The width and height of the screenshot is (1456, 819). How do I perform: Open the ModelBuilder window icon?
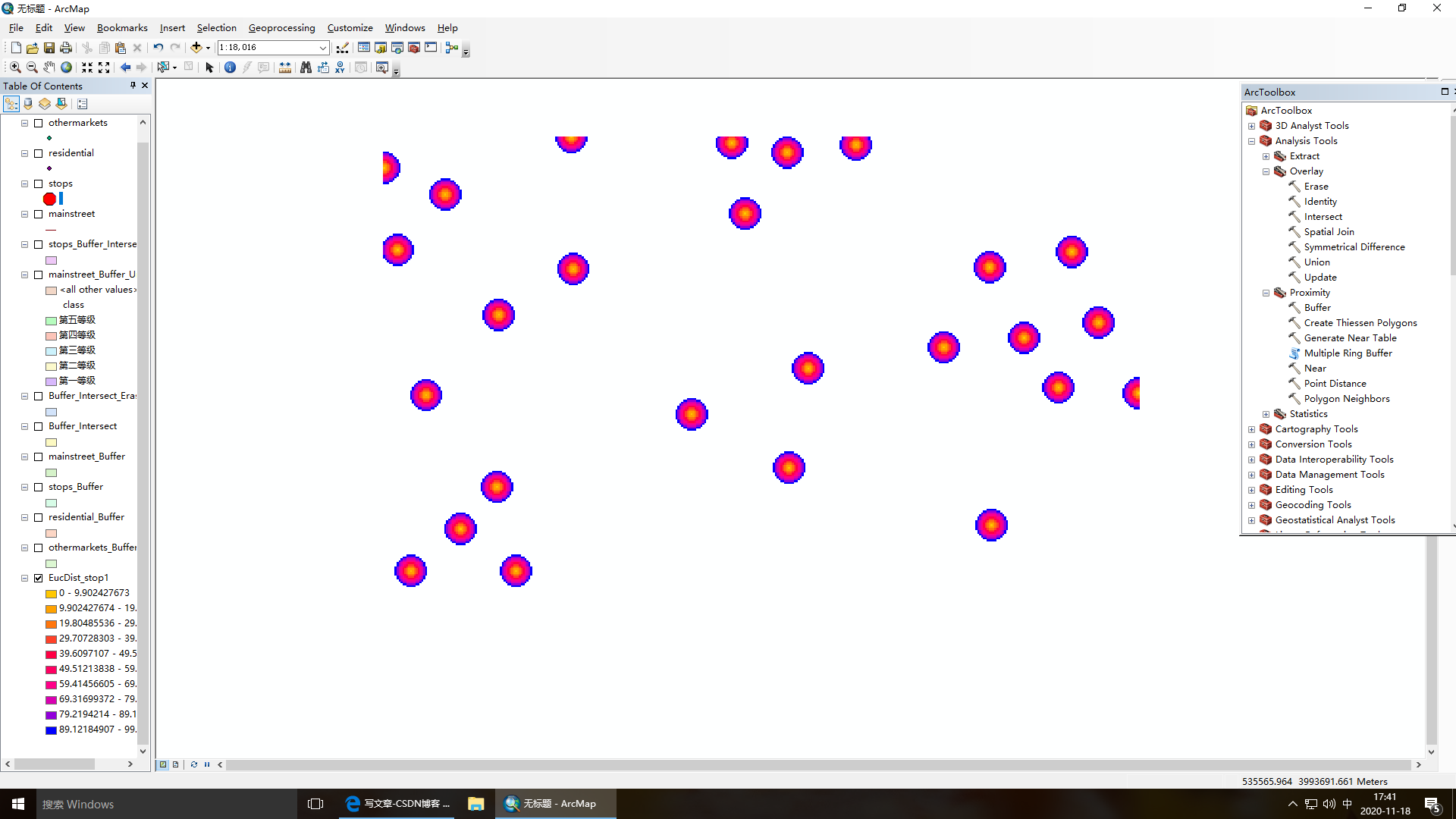(x=452, y=48)
